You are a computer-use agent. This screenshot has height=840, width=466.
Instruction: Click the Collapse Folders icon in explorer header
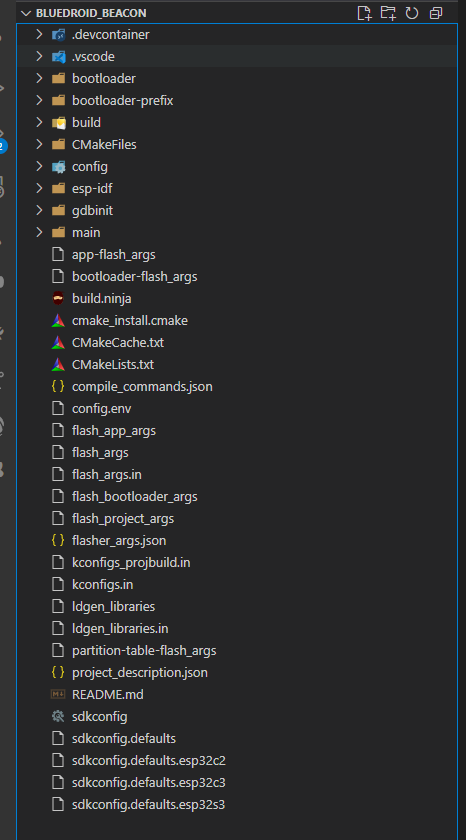pyautogui.click(x=436, y=13)
